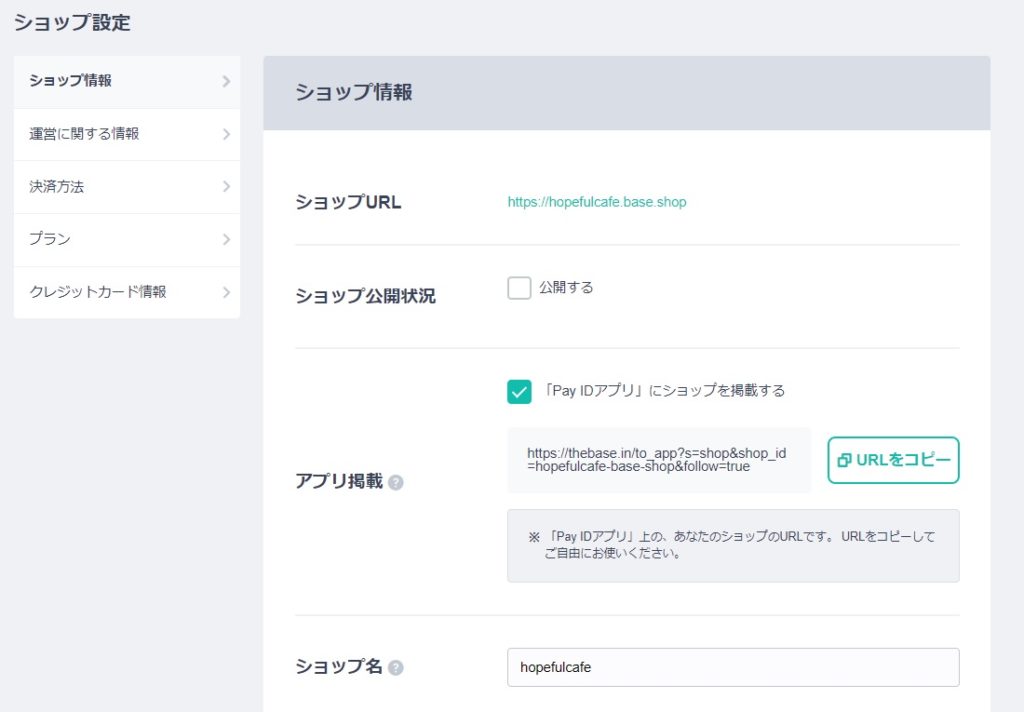
Task: Click the 公開する label text
Action: tap(566, 288)
